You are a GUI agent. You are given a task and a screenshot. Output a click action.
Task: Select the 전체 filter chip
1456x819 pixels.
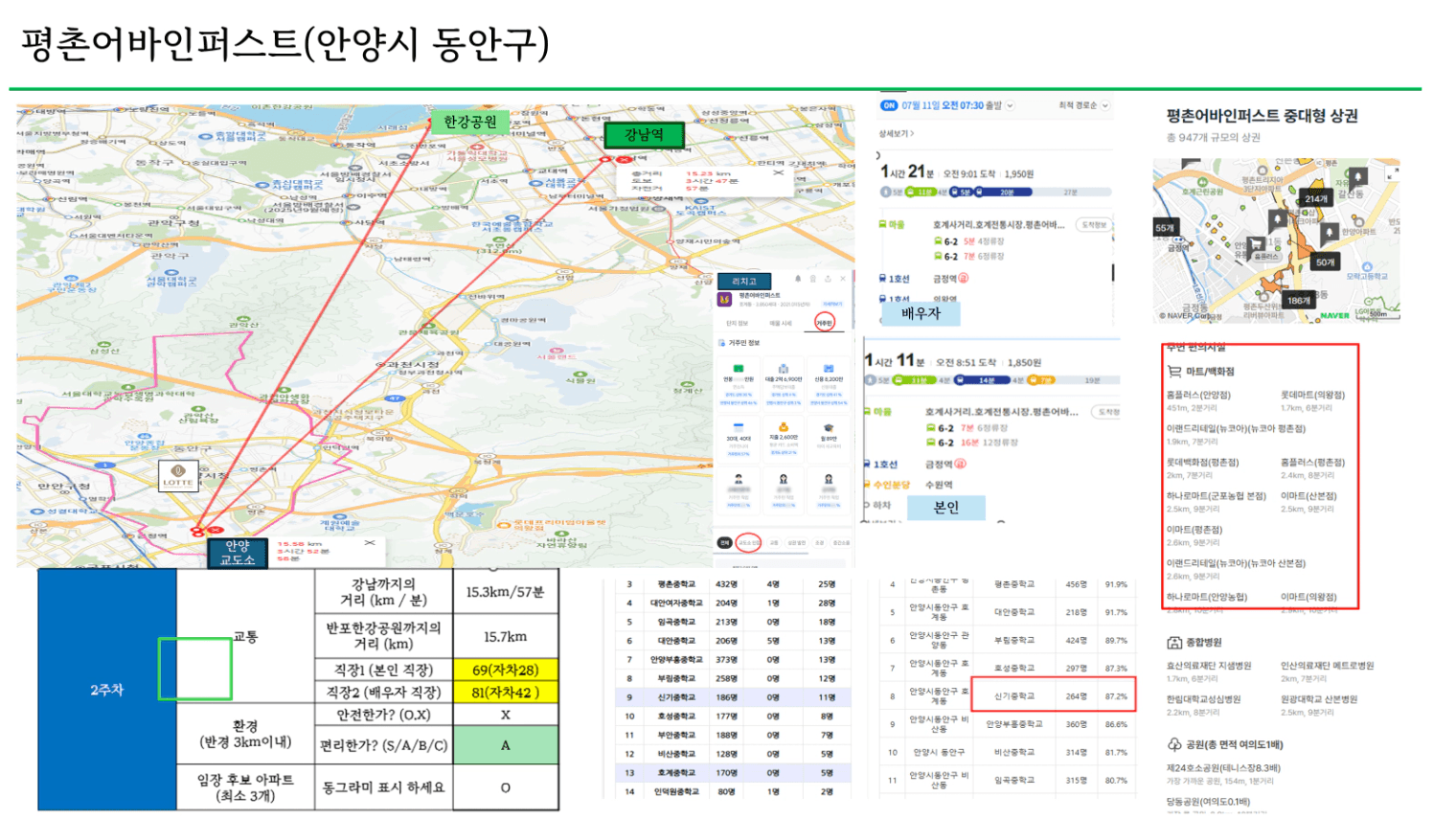[x=724, y=543]
